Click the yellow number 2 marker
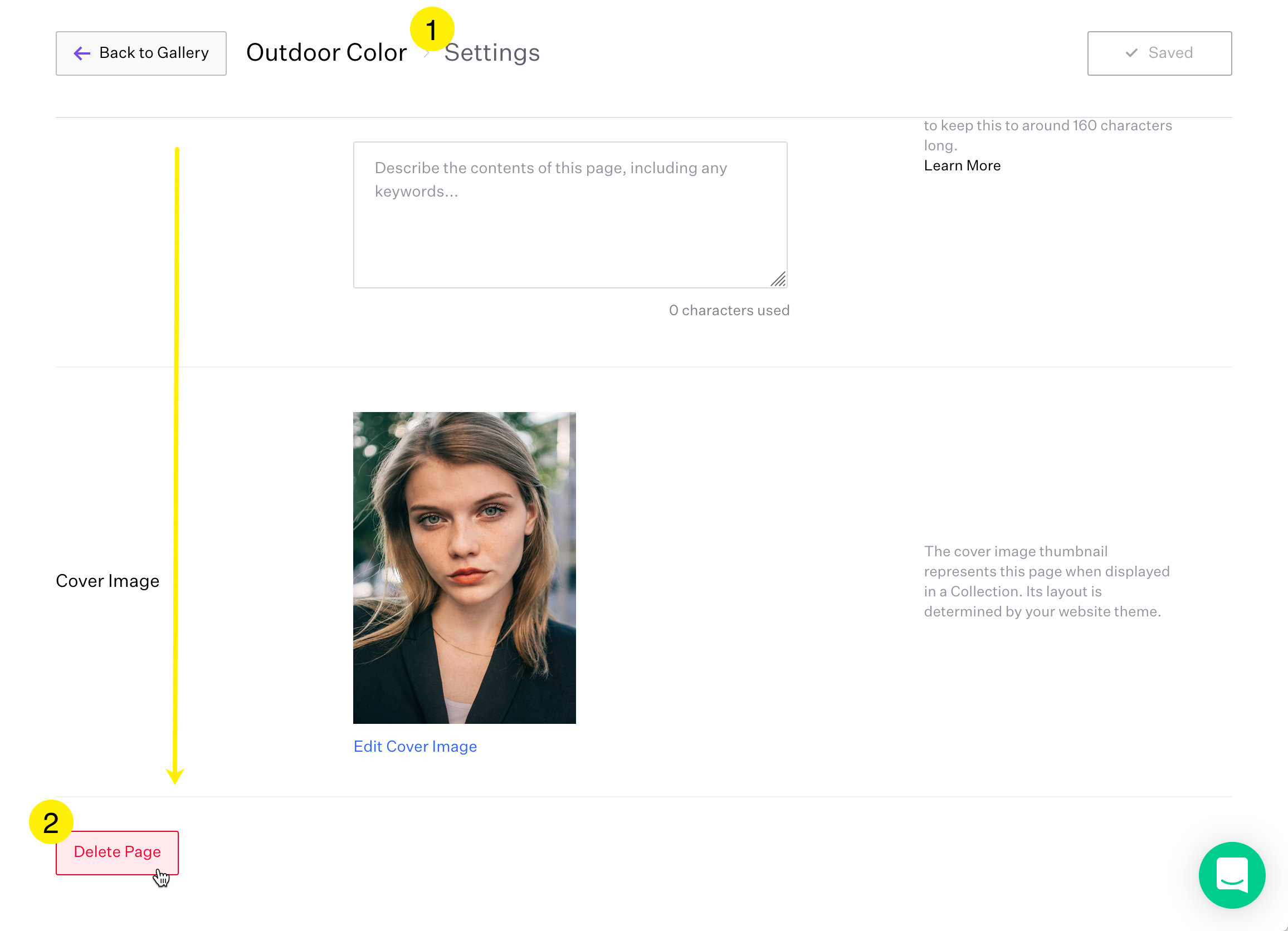1288x931 pixels. tap(51, 822)
